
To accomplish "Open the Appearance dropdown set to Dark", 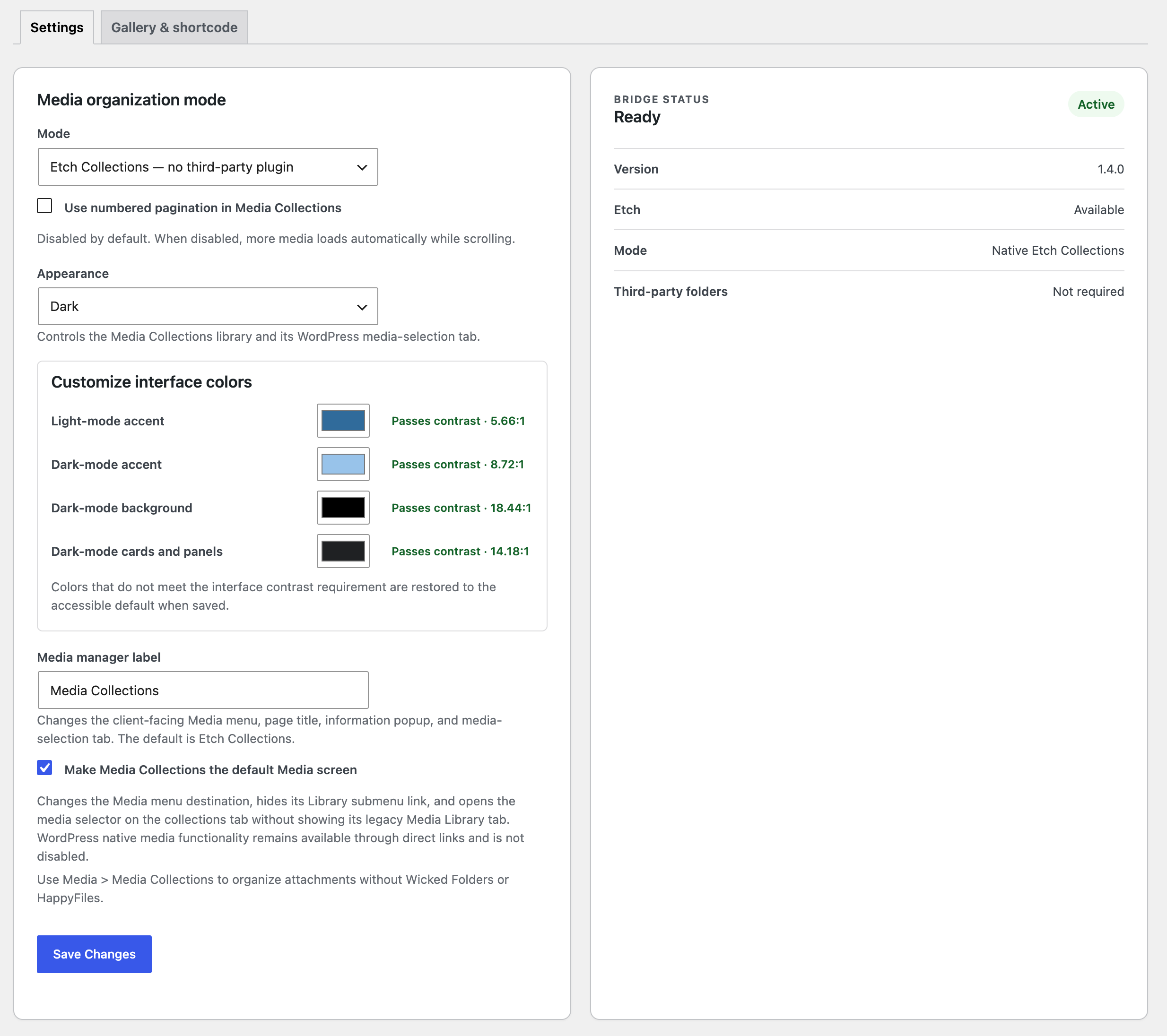I will tap(208, 307).
